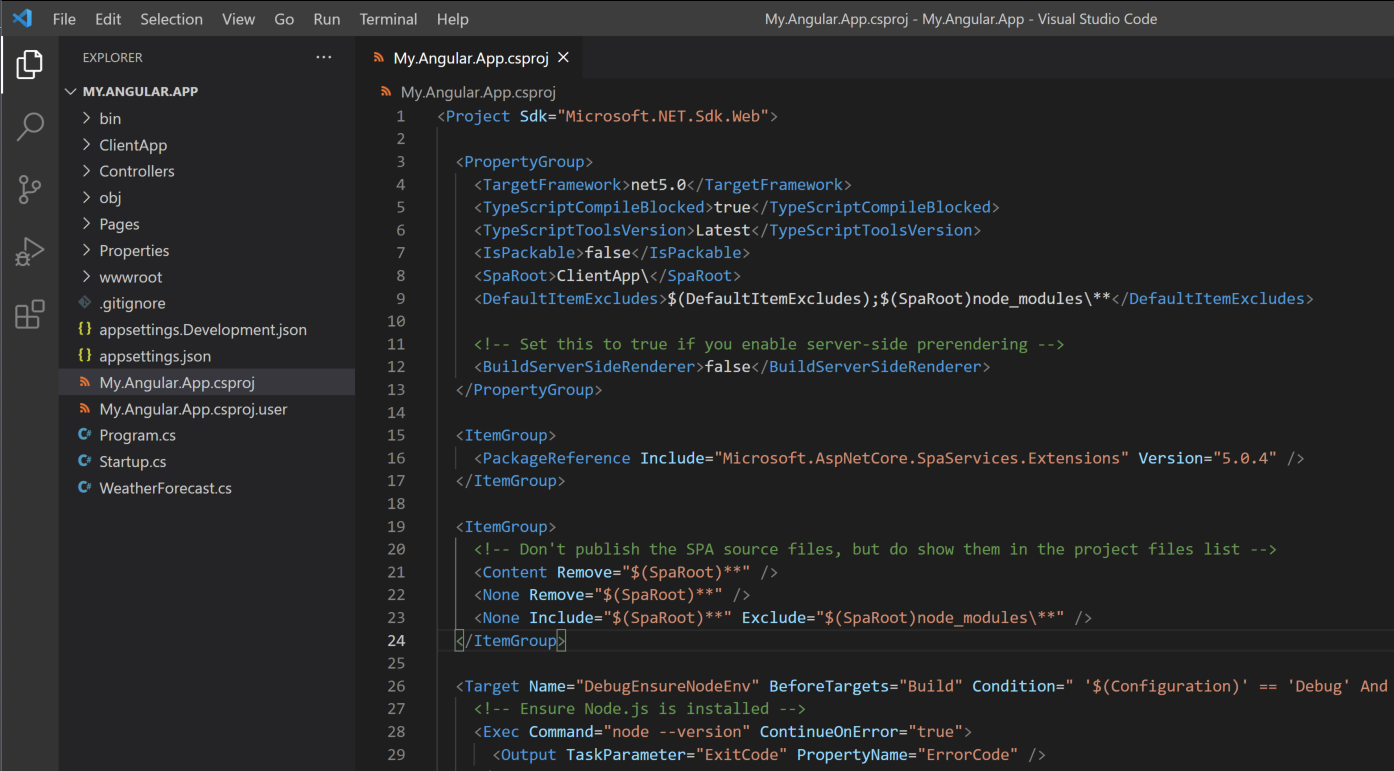1394x771 pixels.
Task: Close the My.Angular.App.csproj editor tab
Action: 563,58
